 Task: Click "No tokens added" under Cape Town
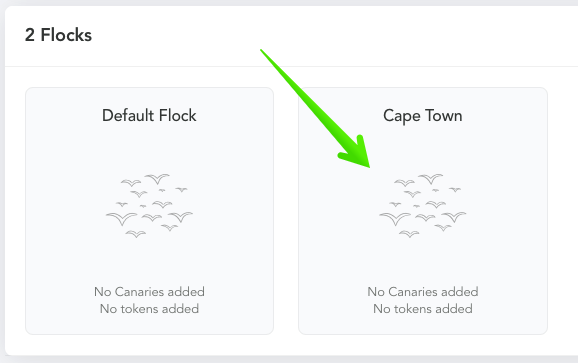click(x=423, y=308)
